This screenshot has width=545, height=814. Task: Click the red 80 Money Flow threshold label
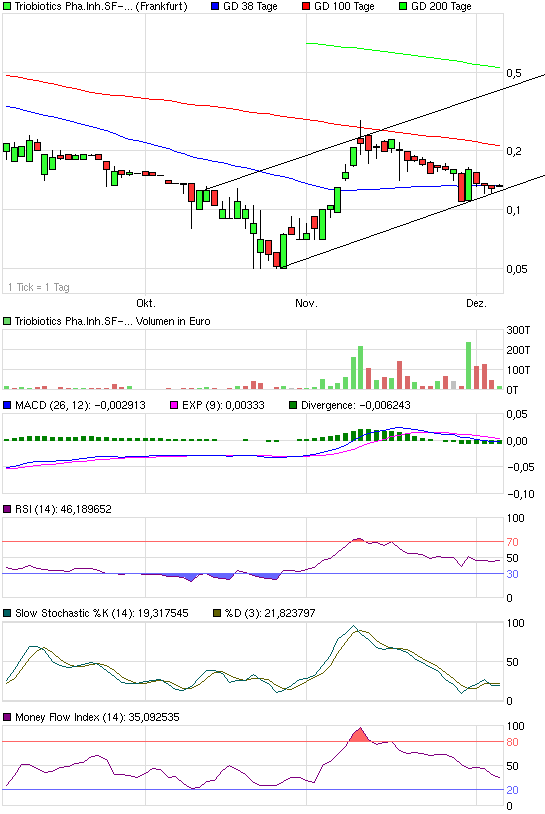tap(512, 742)
